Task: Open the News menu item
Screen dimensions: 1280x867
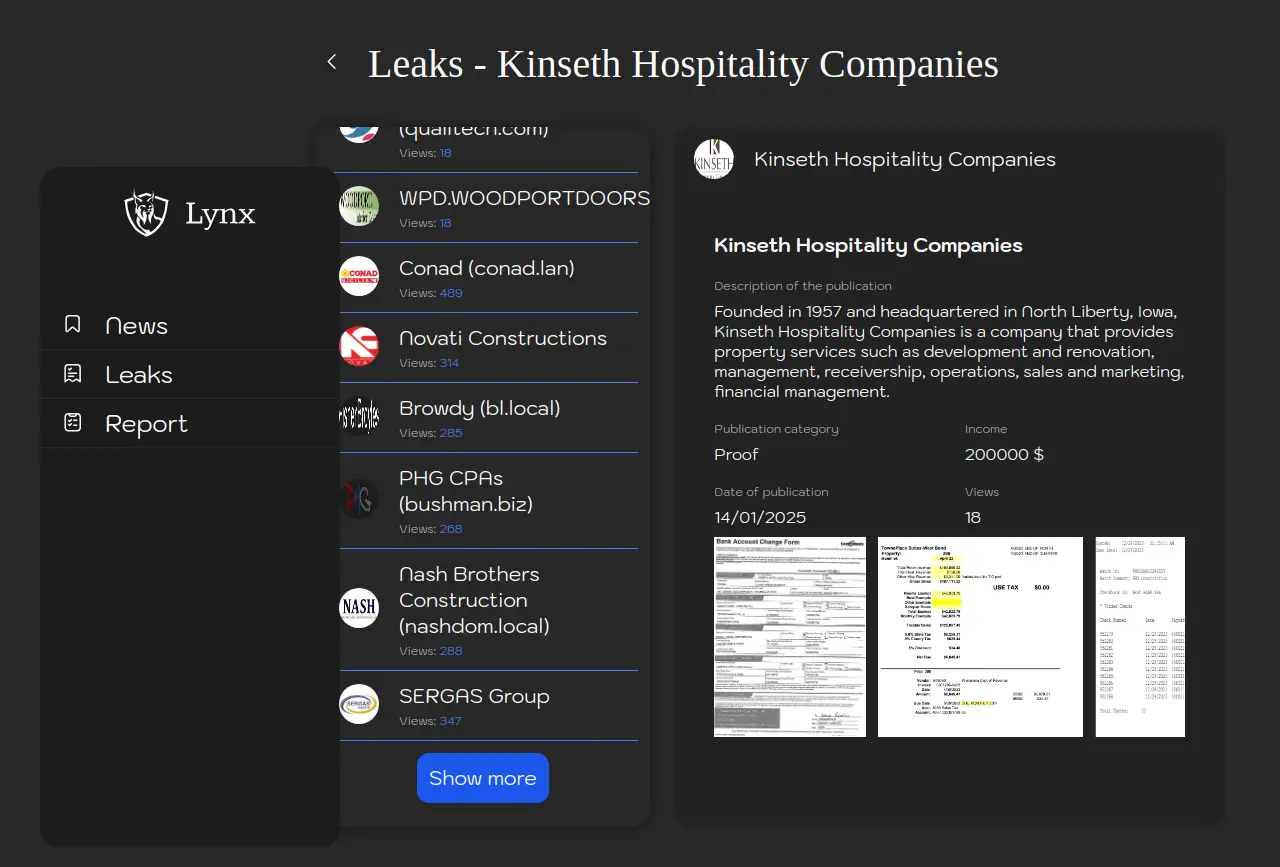Action: point(137,326)
